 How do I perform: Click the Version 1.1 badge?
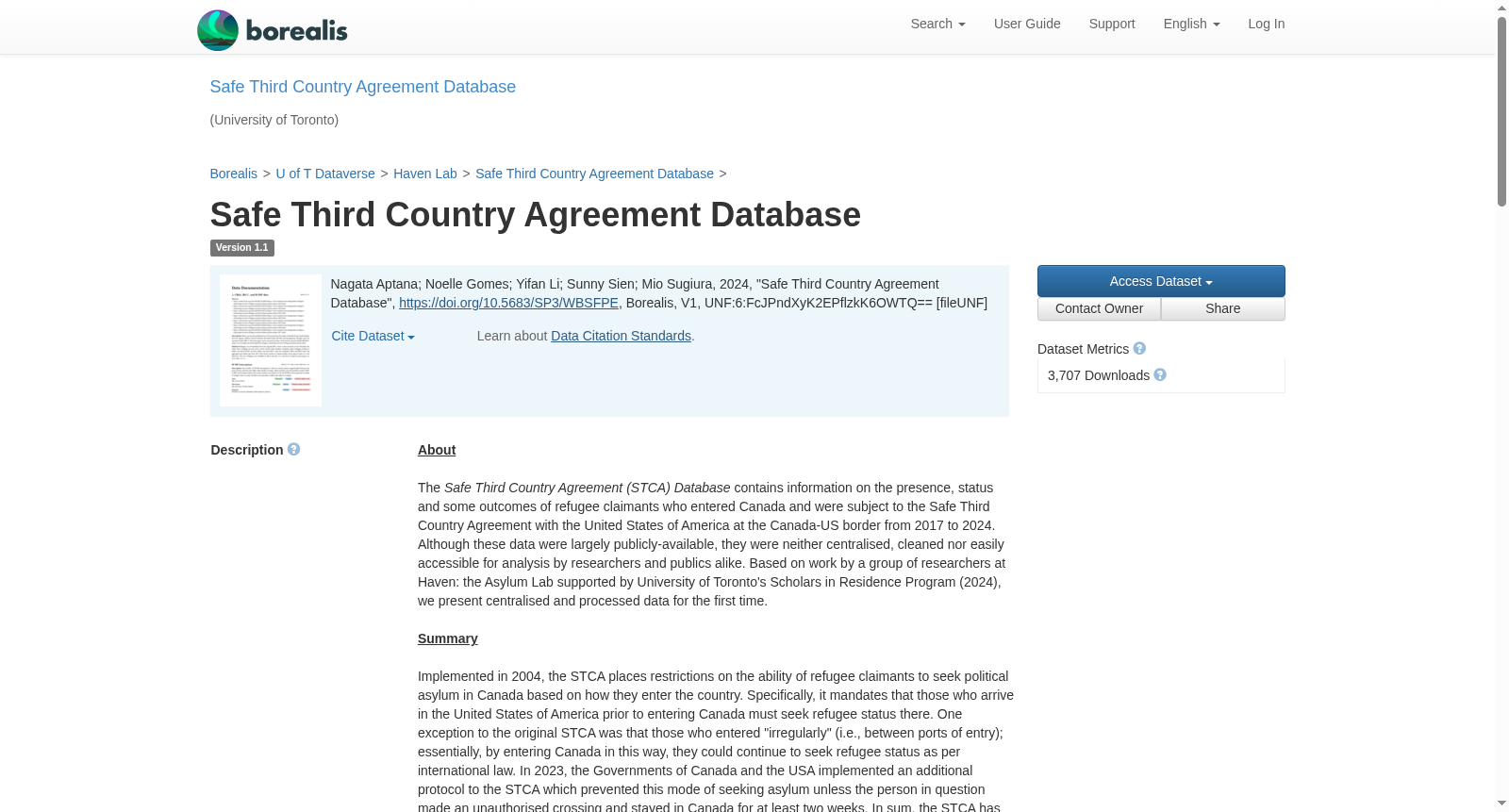241,248
